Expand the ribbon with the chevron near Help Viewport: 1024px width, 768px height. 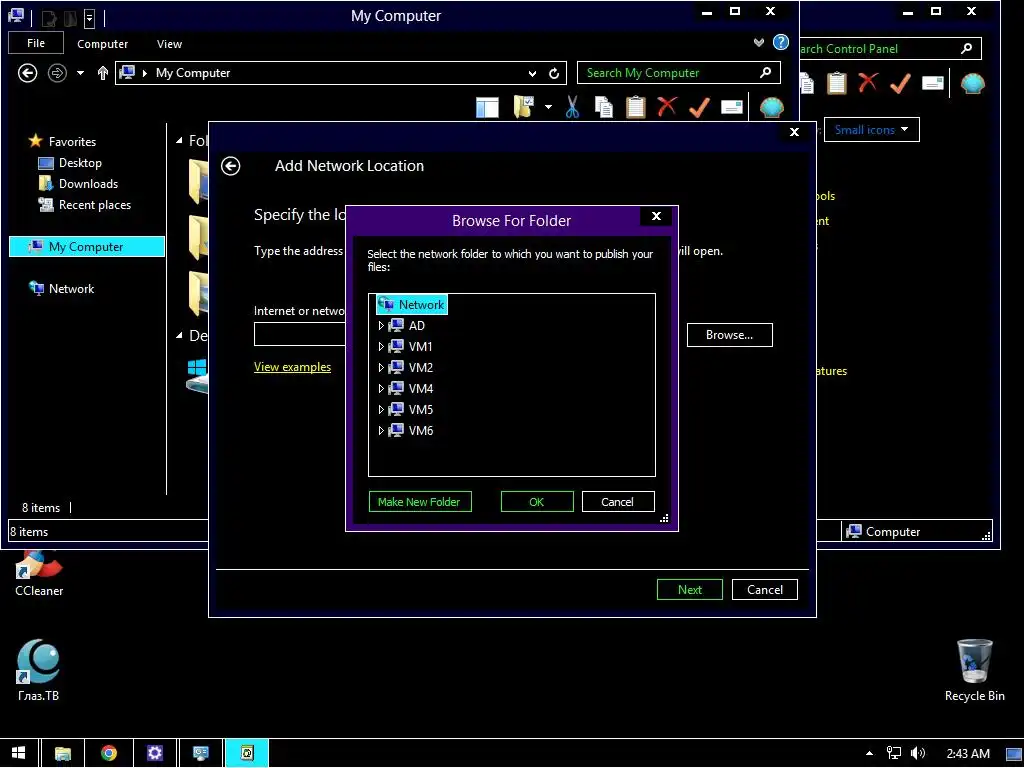[758, 42]
